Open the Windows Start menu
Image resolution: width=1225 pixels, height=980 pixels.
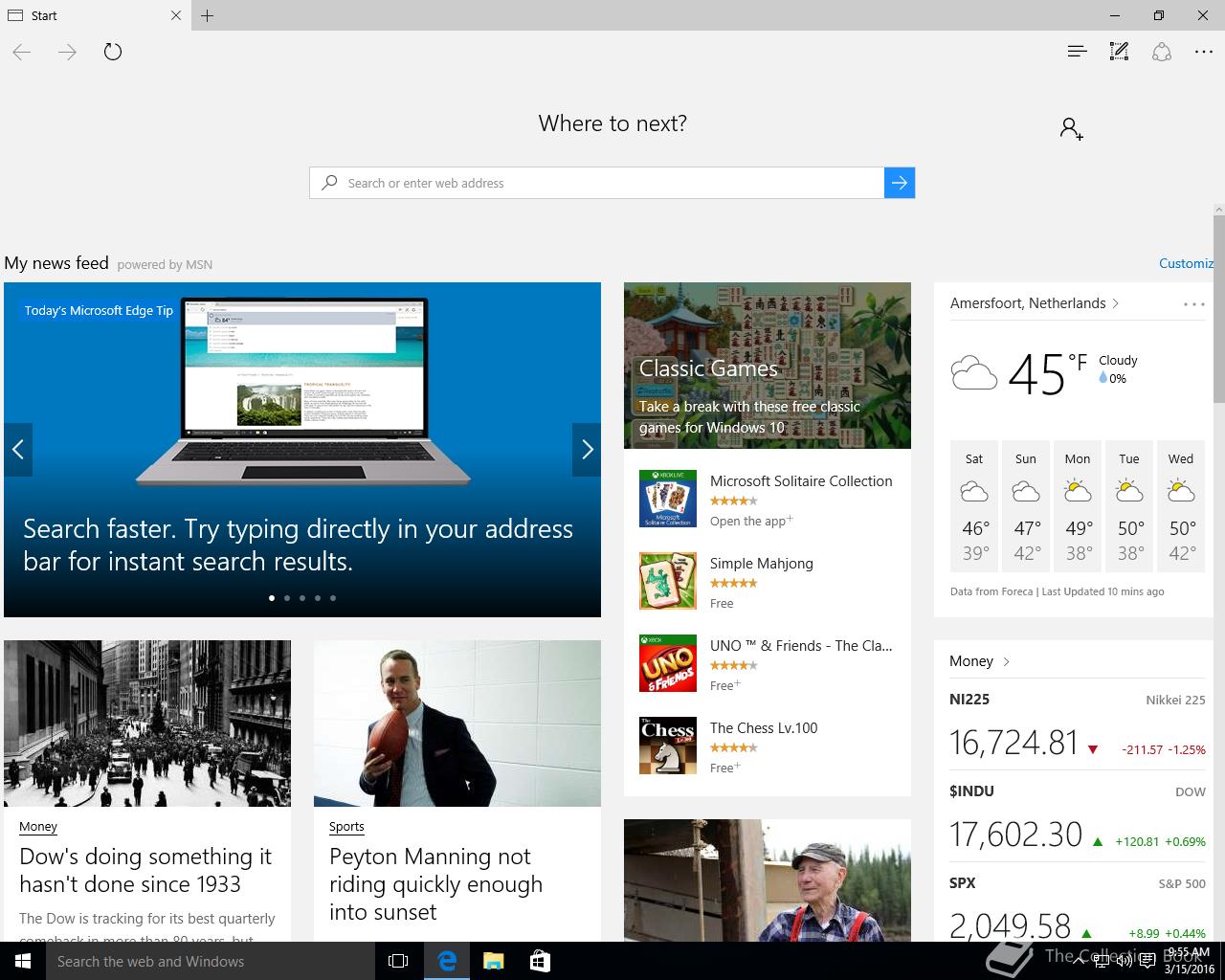click(23, 961)
